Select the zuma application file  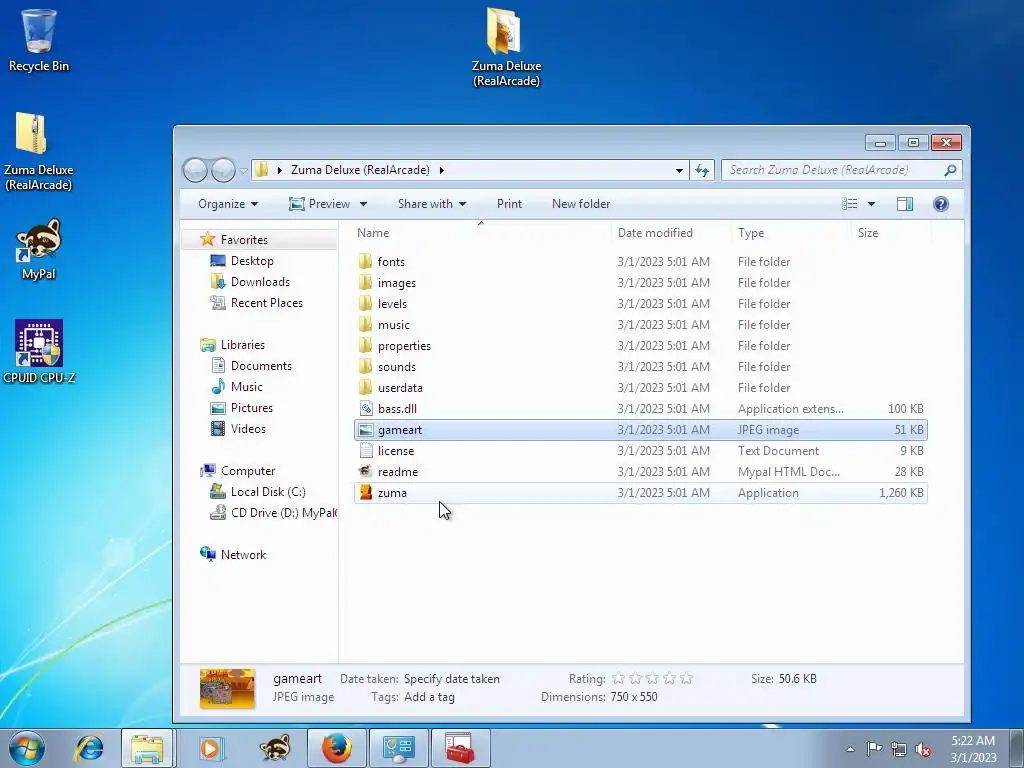(x=641, y=493)
